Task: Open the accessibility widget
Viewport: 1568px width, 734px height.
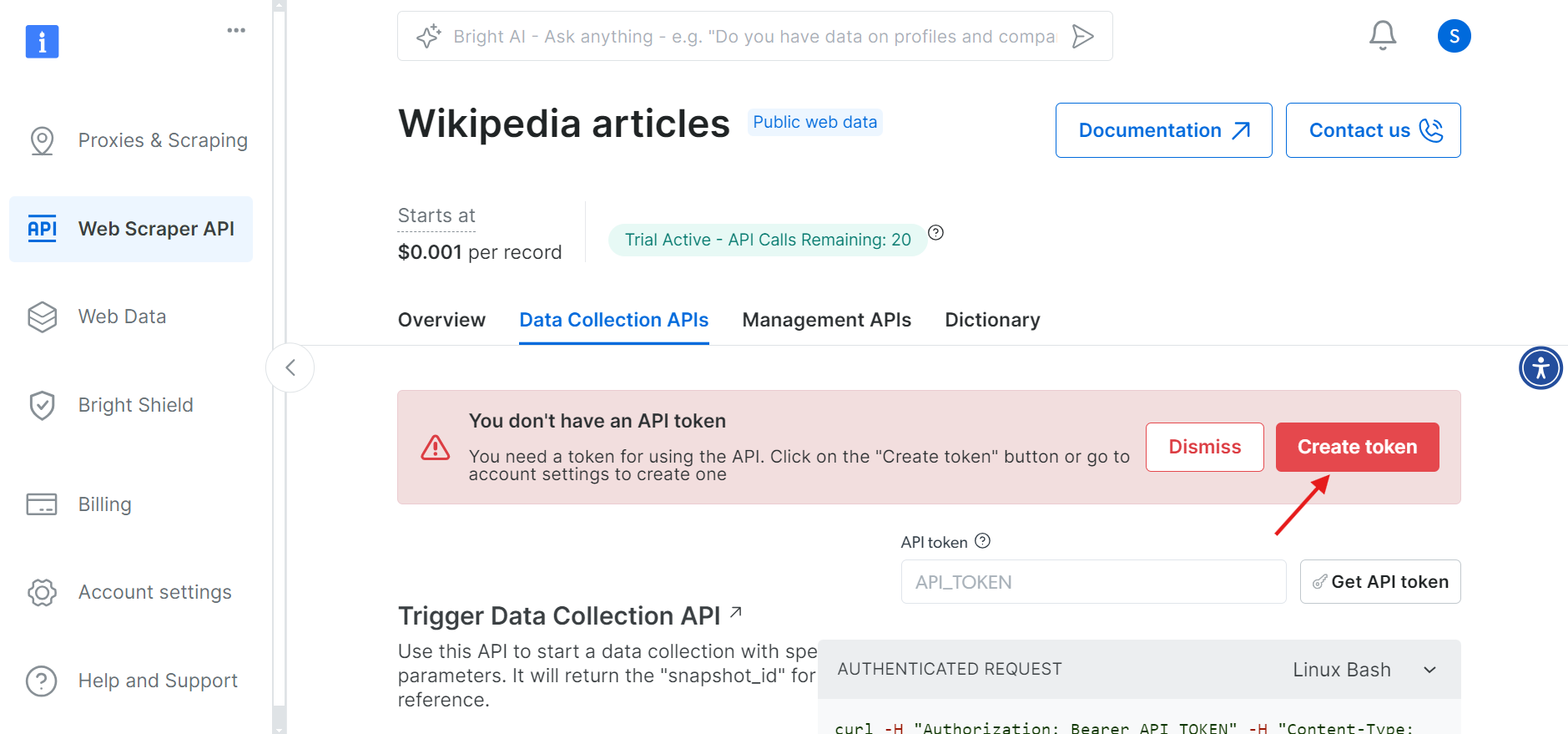Action: pyautogui.click(x=1541, y=367)
